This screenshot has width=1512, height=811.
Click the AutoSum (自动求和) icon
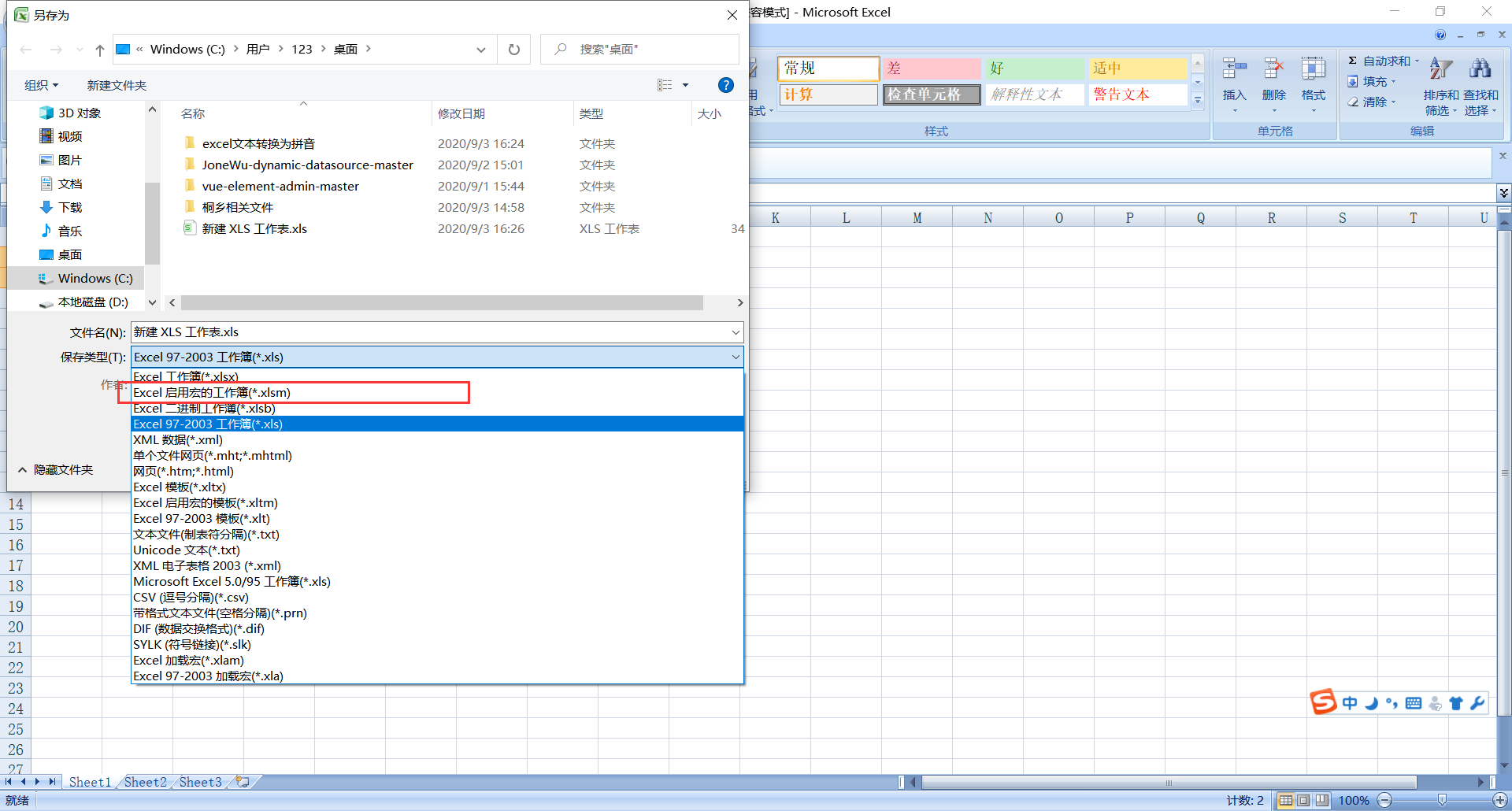tap(1352, 61)
